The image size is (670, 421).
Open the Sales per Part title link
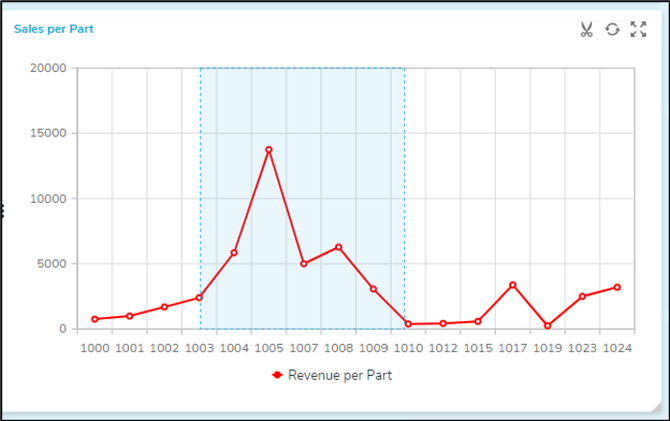tap(53, 29)
